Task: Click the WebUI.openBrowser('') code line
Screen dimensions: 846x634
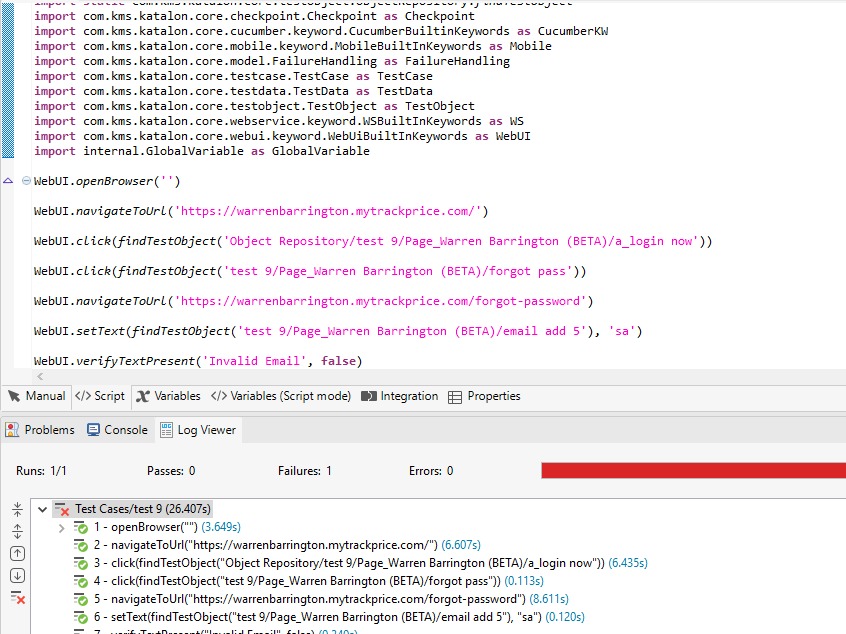Action: (107, 181)
